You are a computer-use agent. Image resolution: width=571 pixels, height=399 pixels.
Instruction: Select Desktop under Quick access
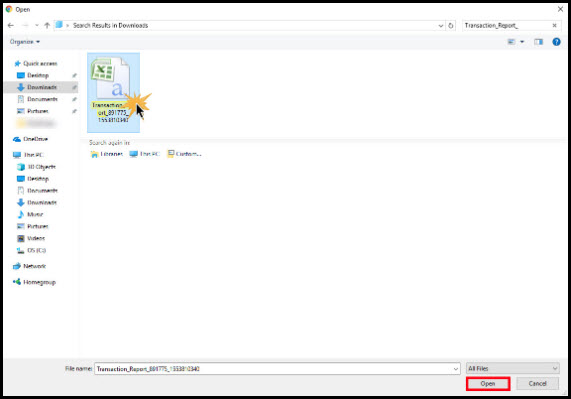33,75
